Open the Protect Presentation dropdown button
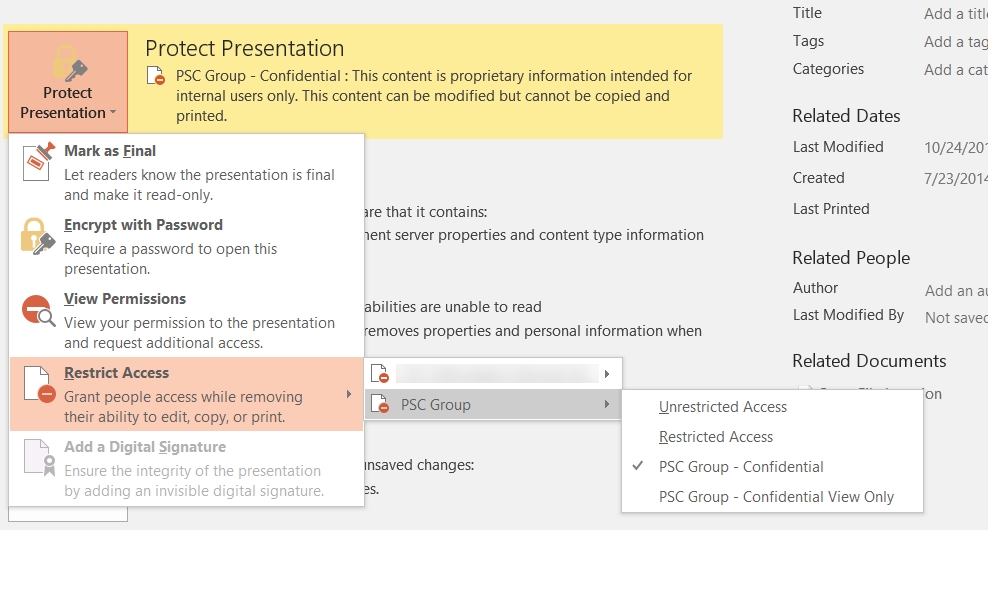 tap(68, 82)
